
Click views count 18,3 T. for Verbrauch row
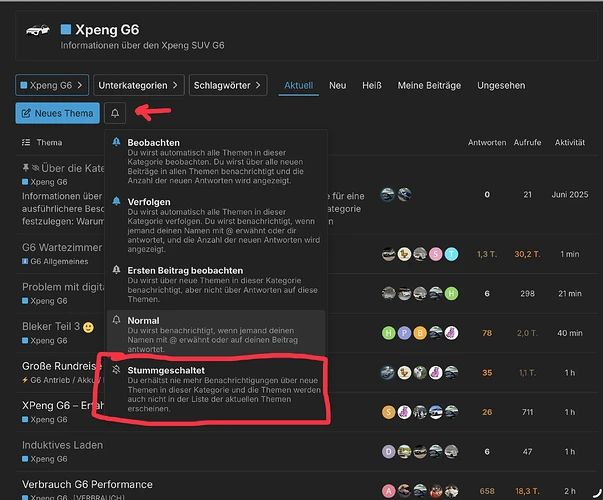[527, 491]
